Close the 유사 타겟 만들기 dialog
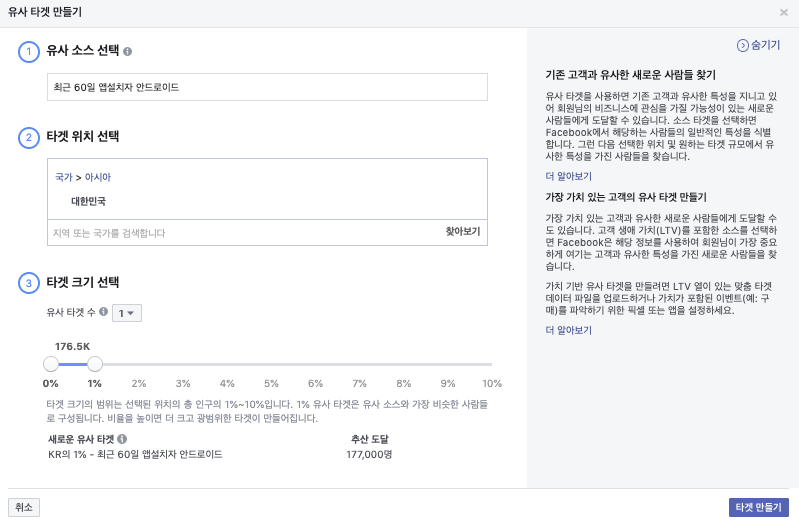This screenshot has width=799, height=525. 784,12
